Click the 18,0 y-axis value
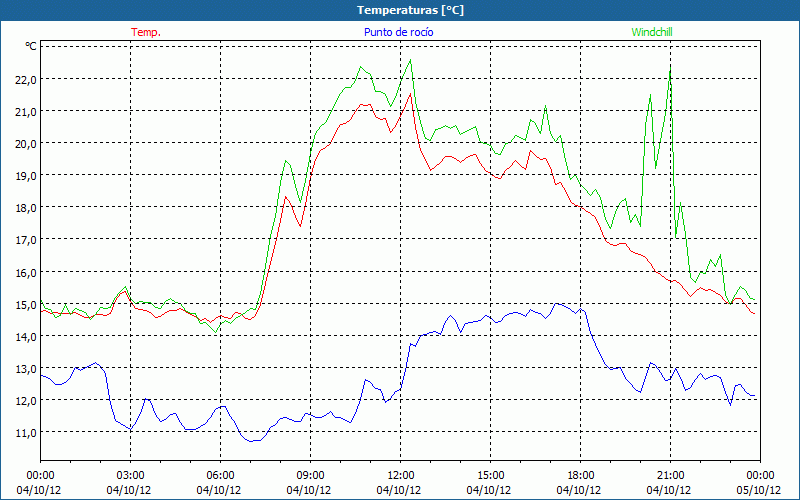 (x=27, y=208)
